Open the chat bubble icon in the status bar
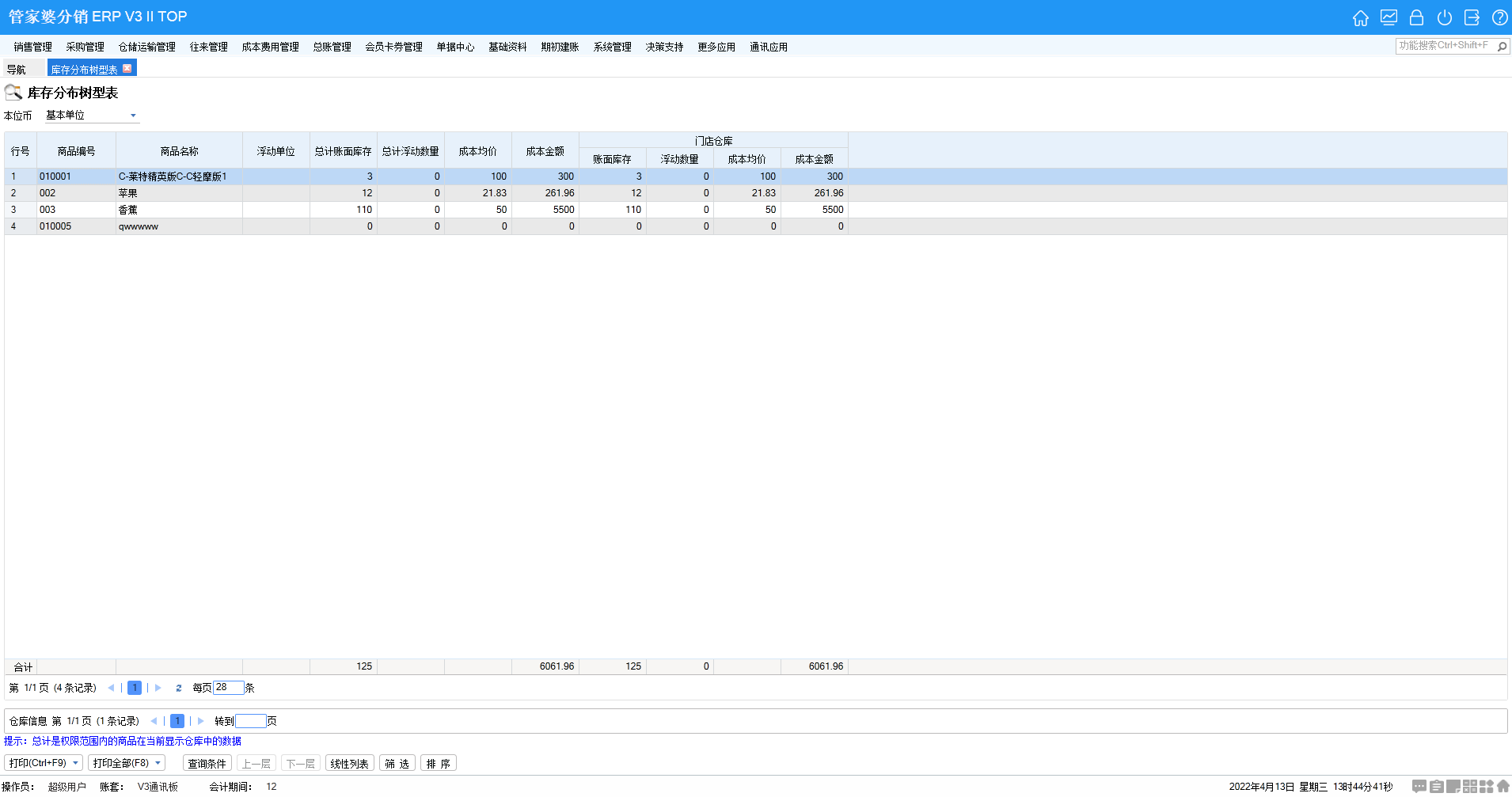Screen dimensions: 1512x797 pyautogui.click(x=1419, y=786)
